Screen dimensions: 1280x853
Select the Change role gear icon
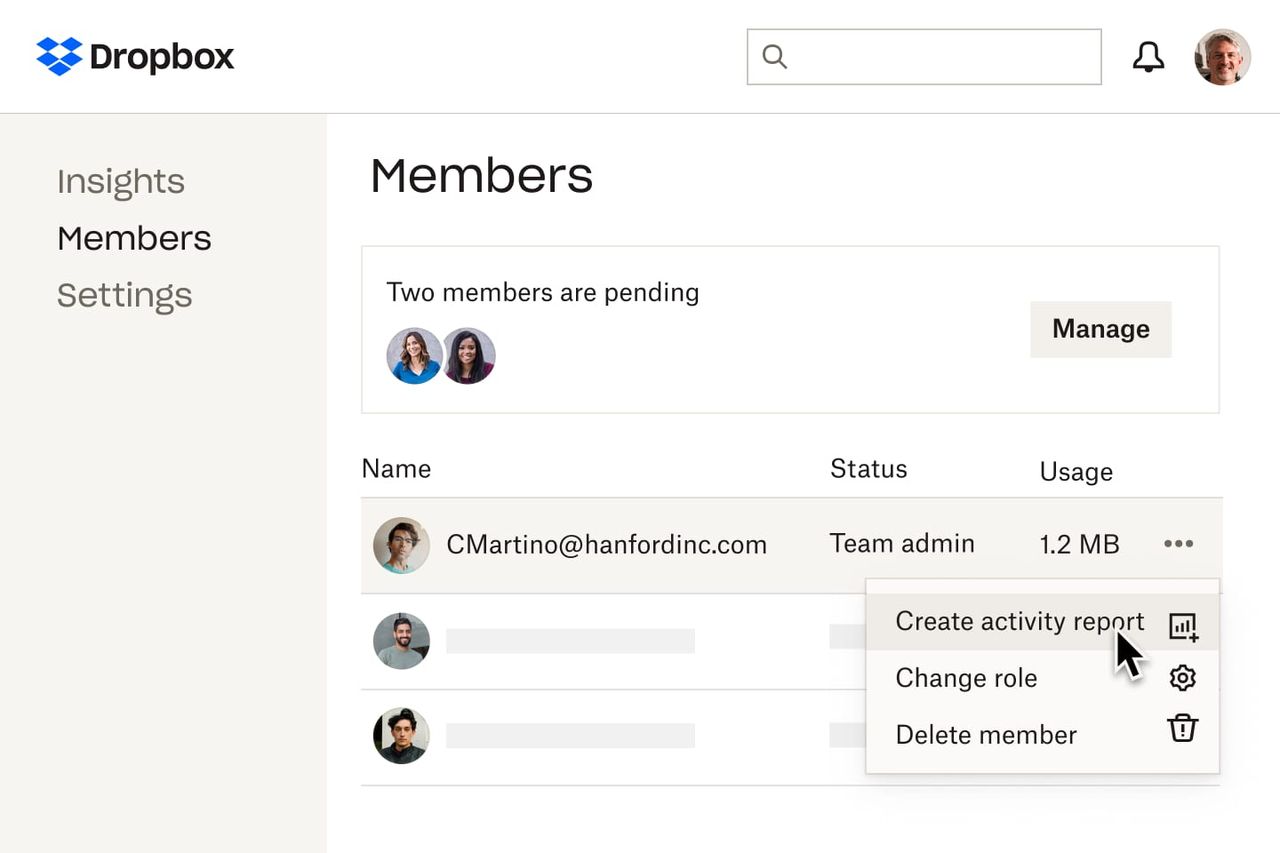pyautogui.click(x=1182, y=678)
